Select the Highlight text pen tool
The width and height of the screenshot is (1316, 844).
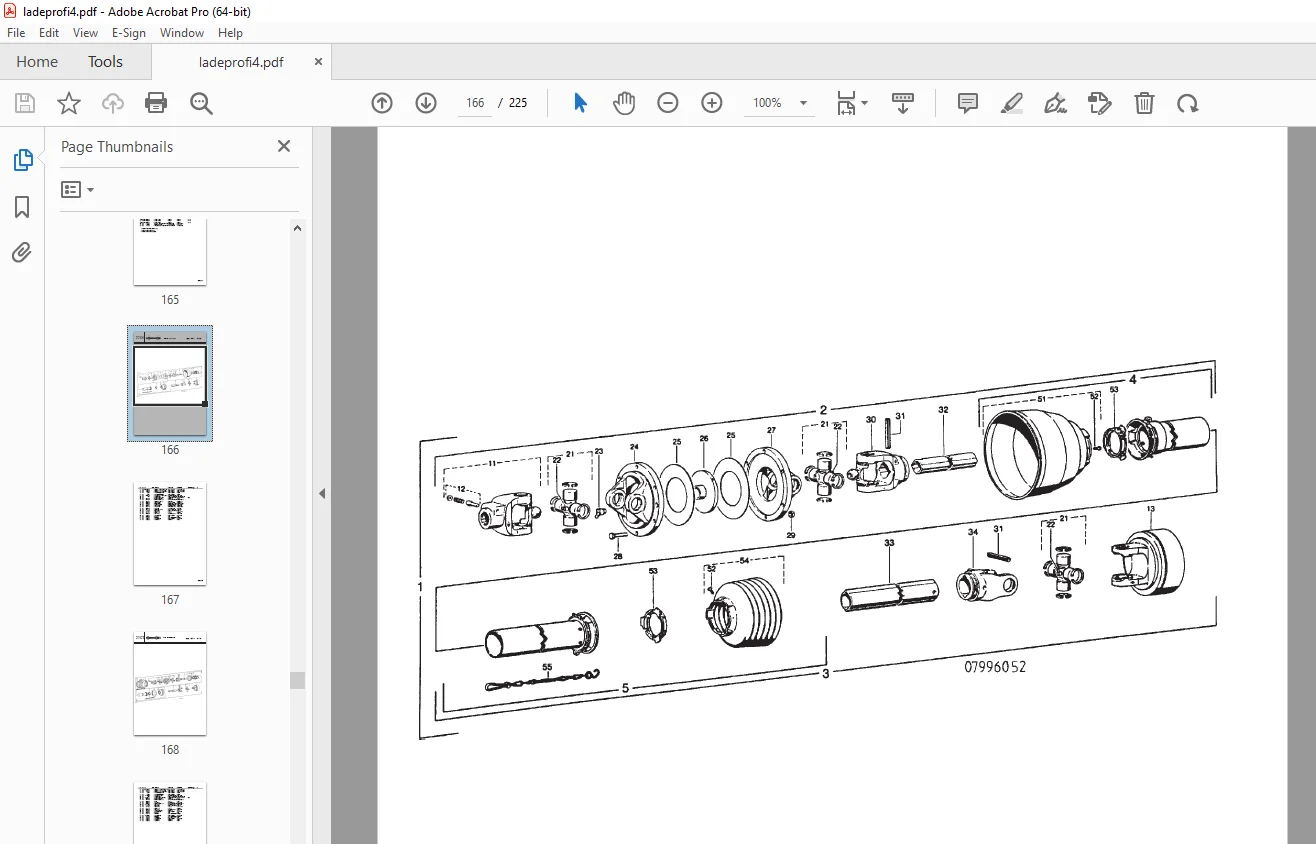(1012, 103)
